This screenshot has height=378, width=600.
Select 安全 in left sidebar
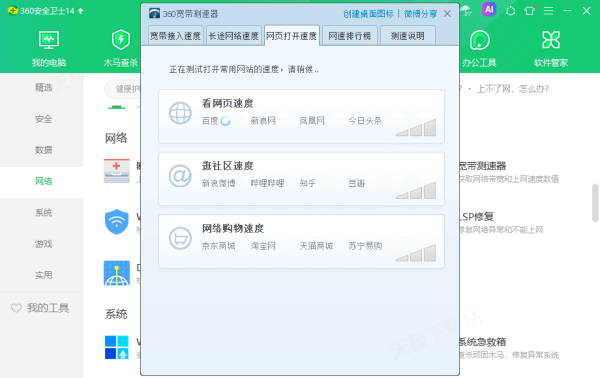[43, 119]
